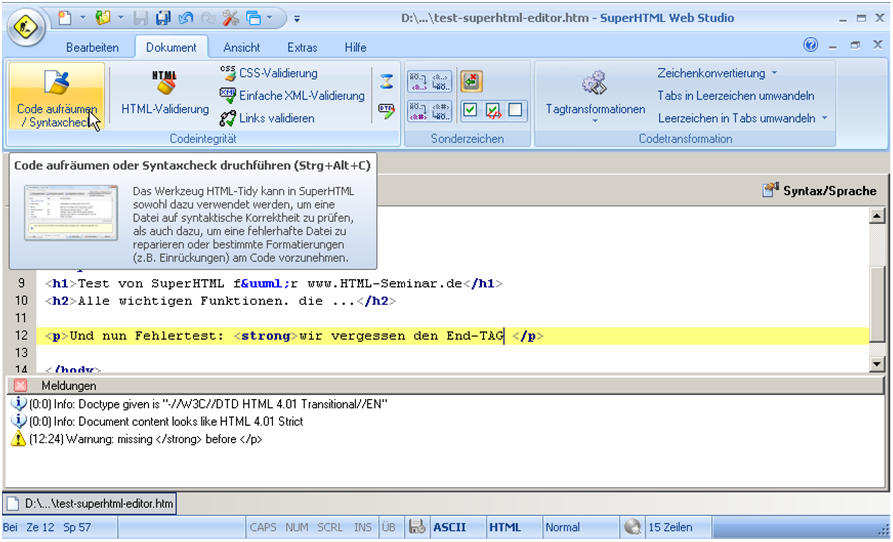Click the Syntax/Sprache button
Screen dimensions: 893x542
(x=820, y=191)
